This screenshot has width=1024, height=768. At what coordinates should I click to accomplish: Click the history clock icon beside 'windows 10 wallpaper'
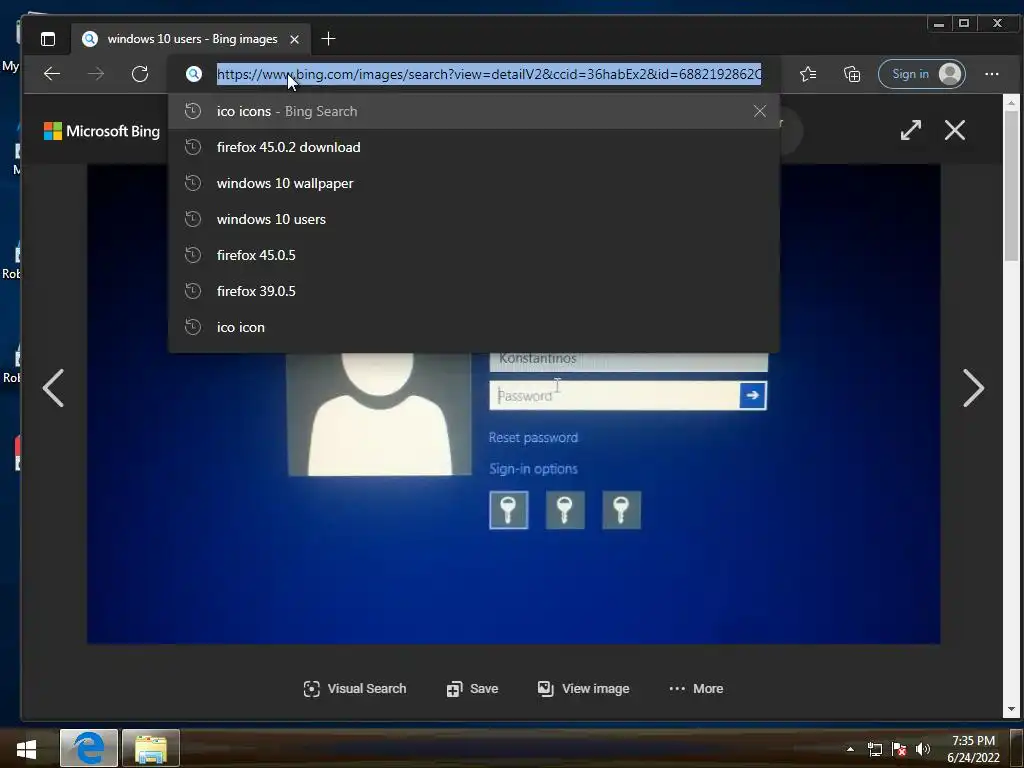coord(193,183)
